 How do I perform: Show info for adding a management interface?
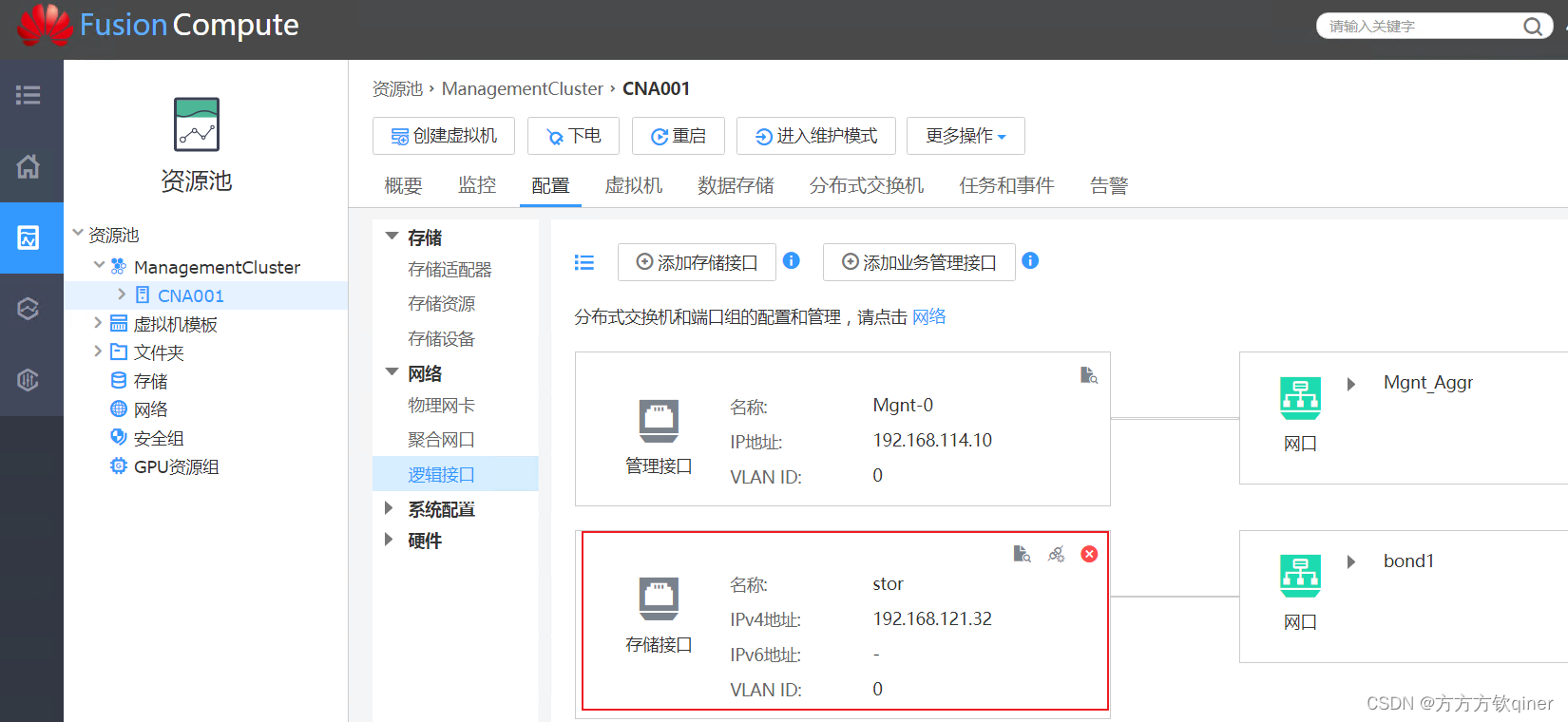coord(1030,260)
